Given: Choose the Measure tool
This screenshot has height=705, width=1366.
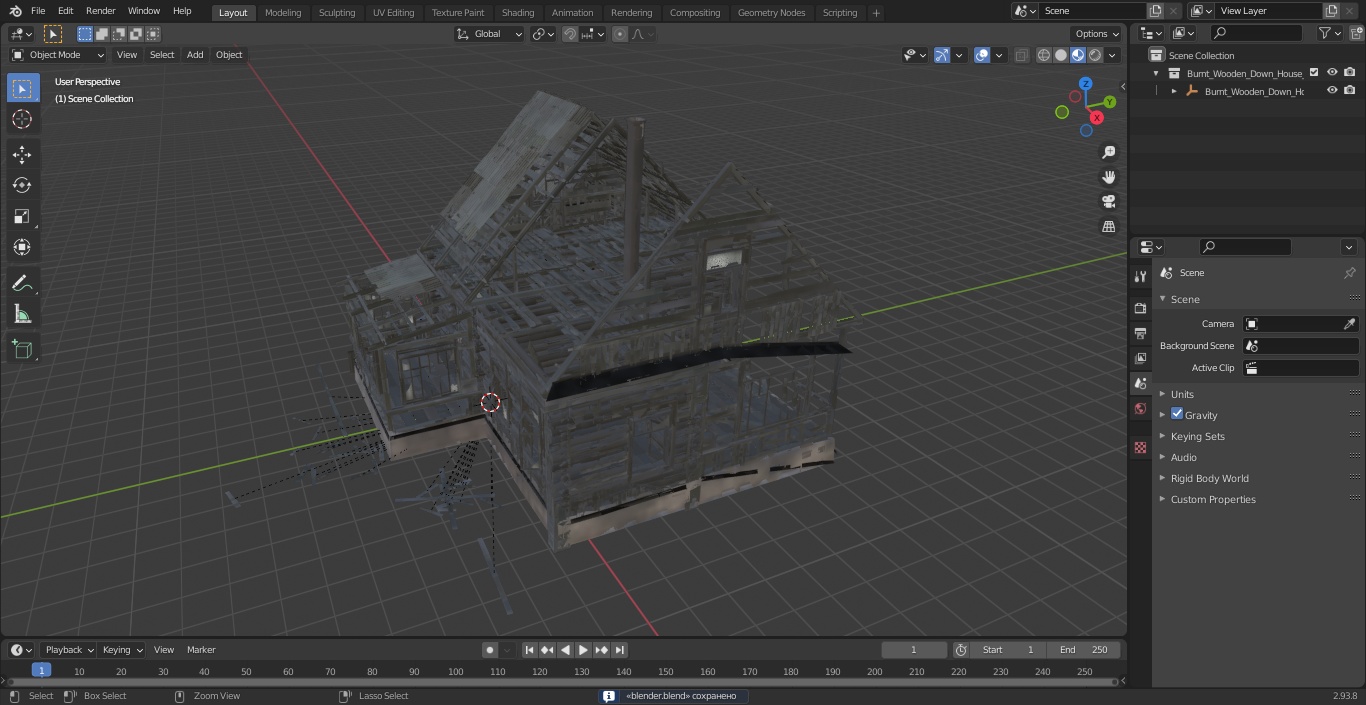Looking at the screenshot, I should tap(22, 315).
